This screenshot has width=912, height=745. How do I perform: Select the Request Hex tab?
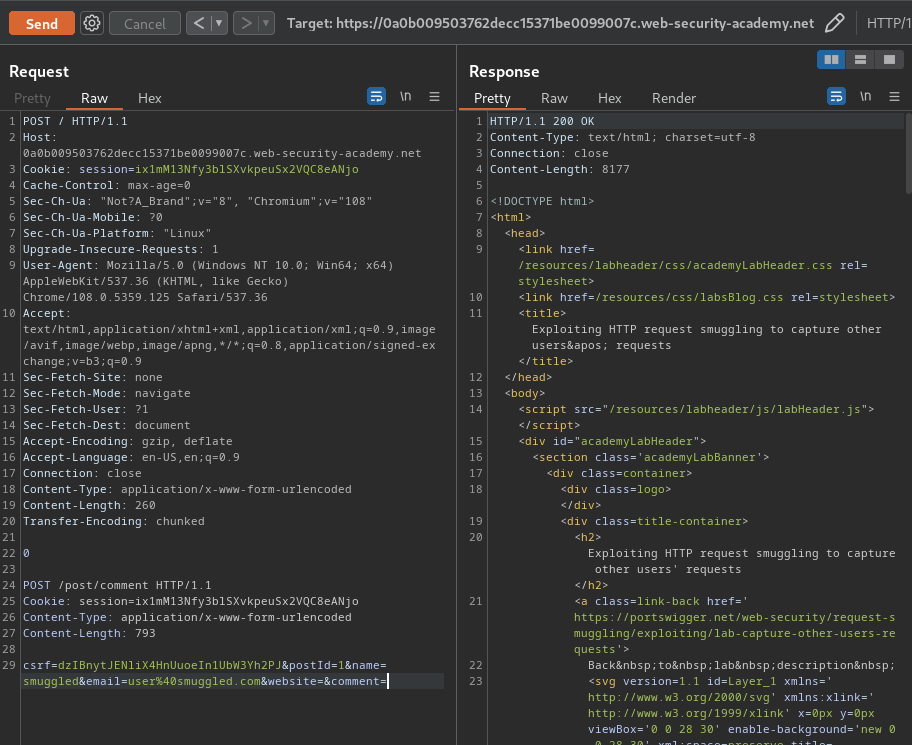(149, 98)
